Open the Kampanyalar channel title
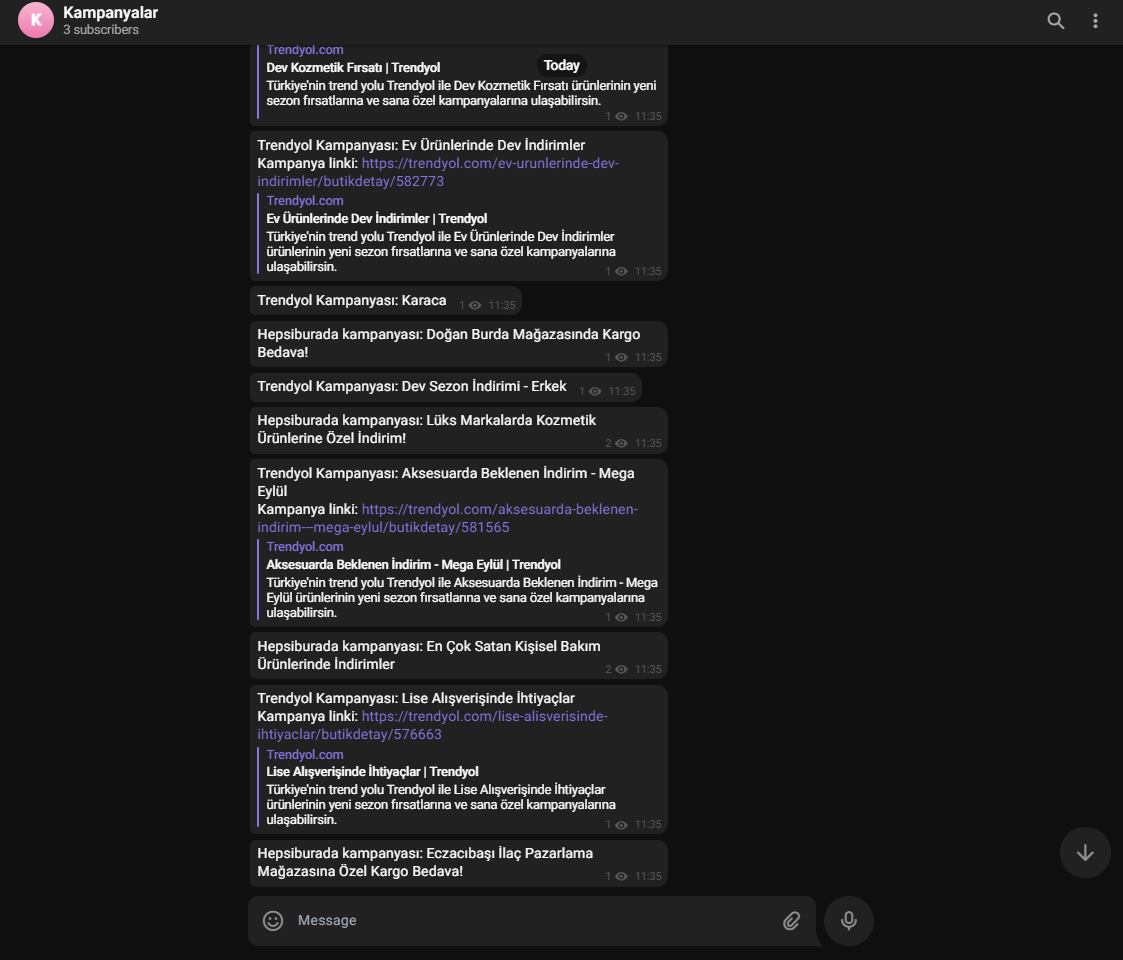This screenshot has width=1123, height=960. pyautogui.click(x=110, y=13)
